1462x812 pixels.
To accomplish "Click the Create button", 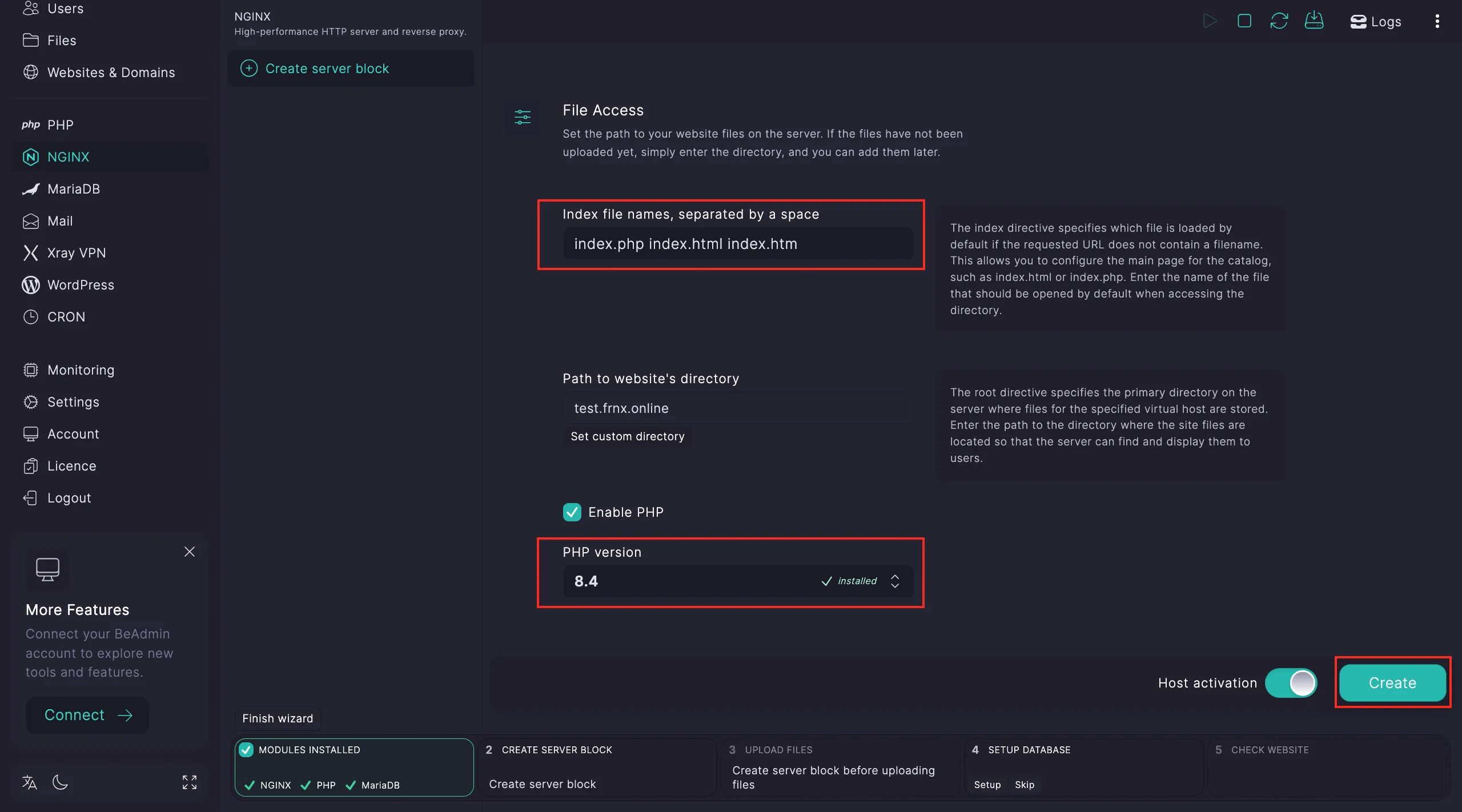I will (1392, 683).
